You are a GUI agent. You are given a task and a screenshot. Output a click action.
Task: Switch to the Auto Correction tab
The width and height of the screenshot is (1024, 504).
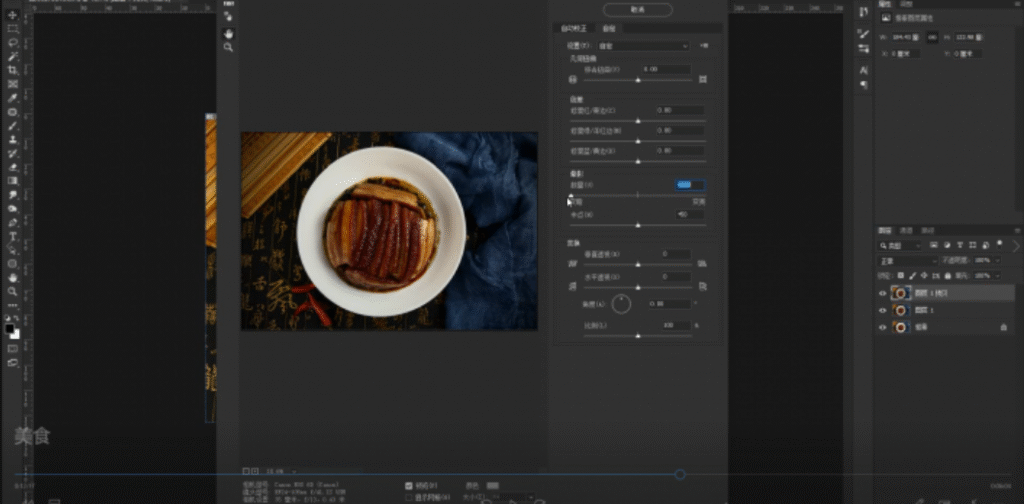tap(574, 29)
